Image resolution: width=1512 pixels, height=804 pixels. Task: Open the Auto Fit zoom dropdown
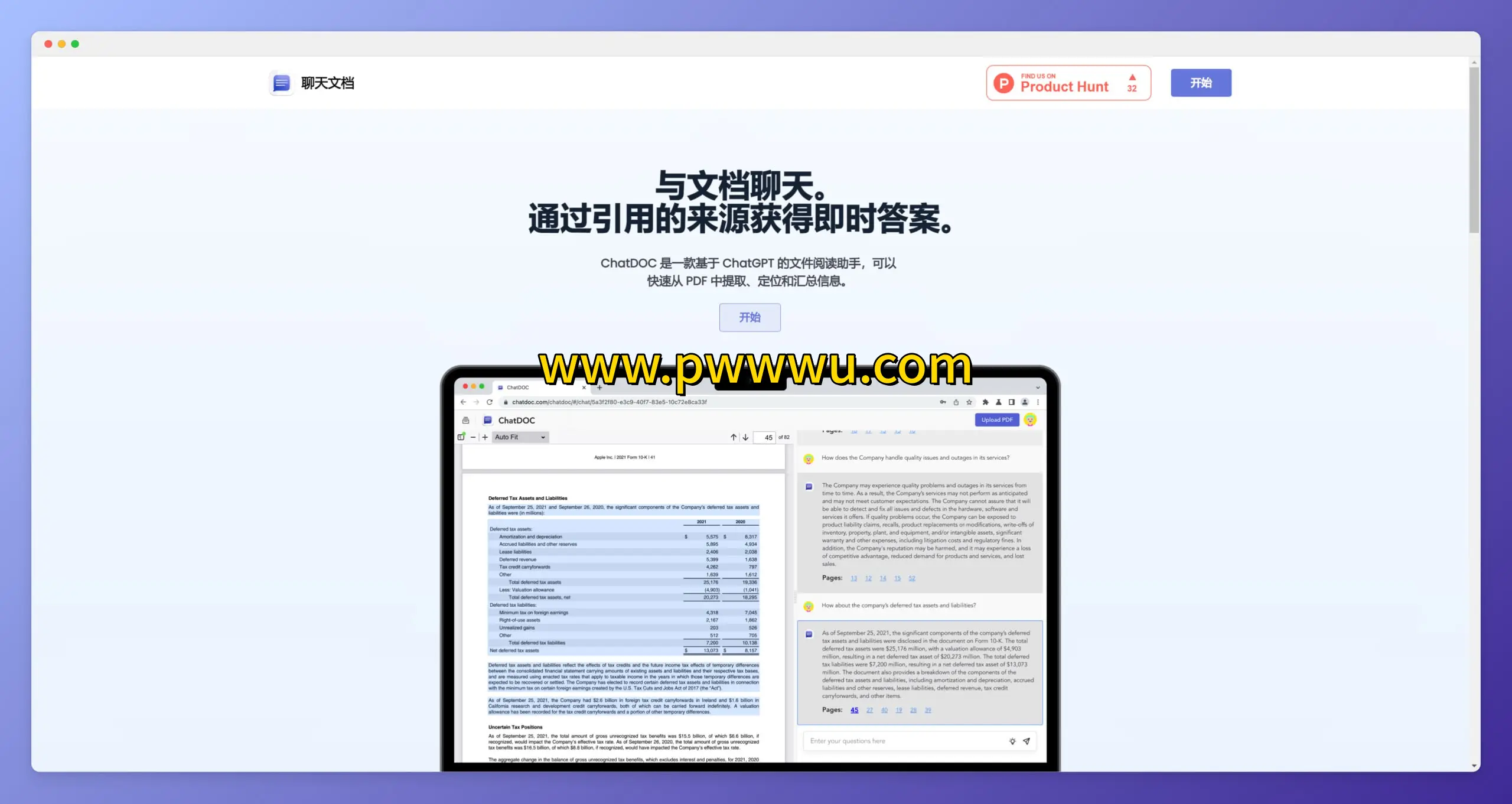tap(520, 437)
